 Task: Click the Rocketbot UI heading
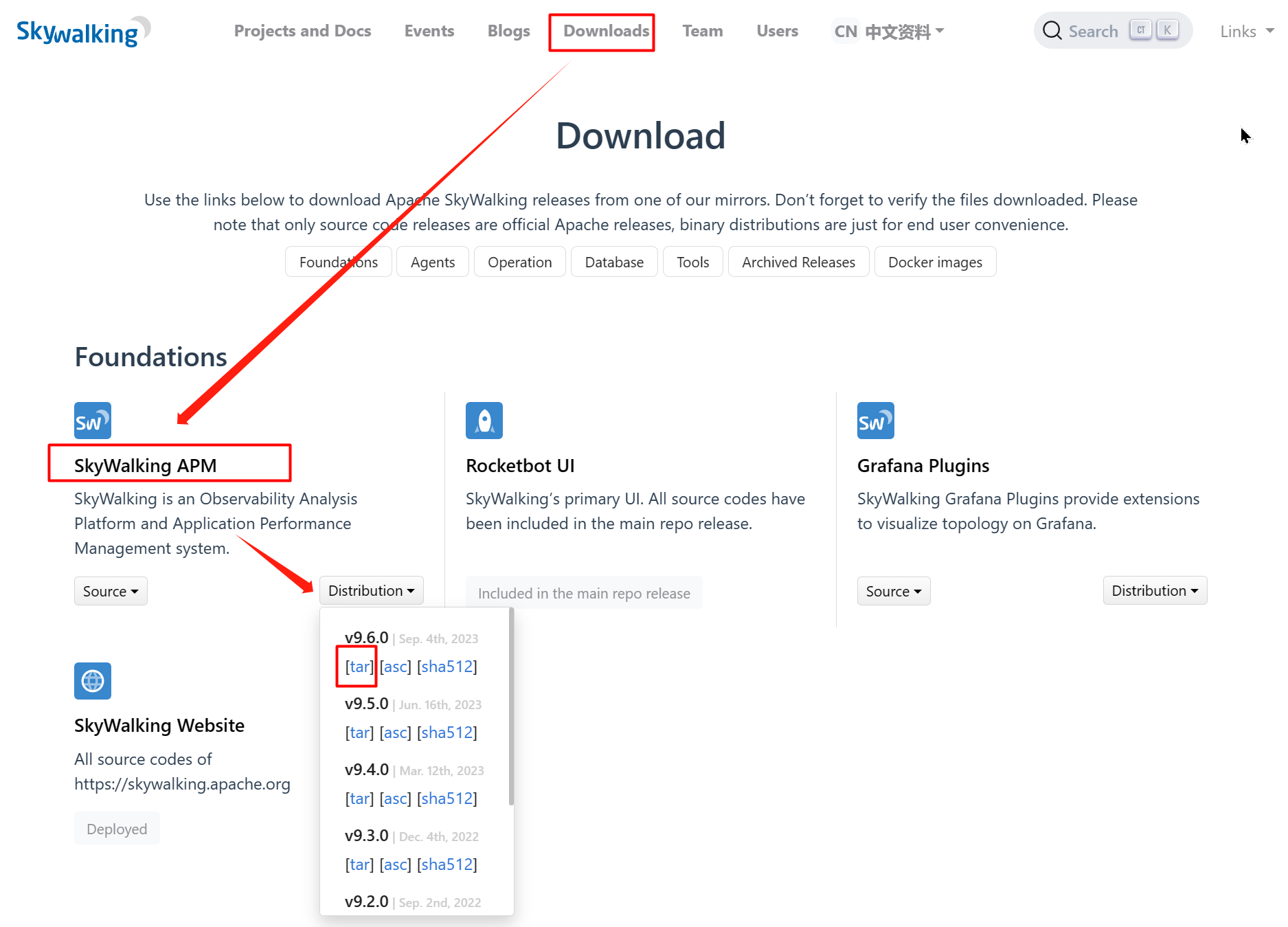(x=520, y=466)
